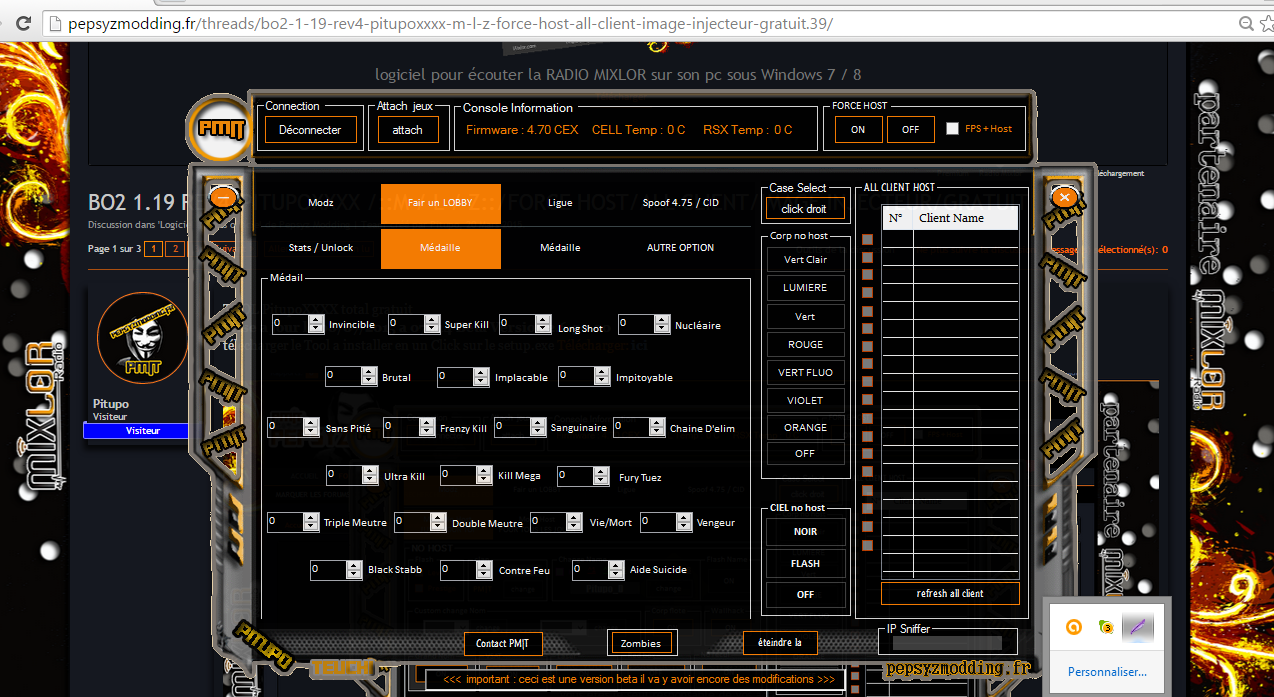Tick the topmost checkbox beside the client list

[x=867, y=240]
